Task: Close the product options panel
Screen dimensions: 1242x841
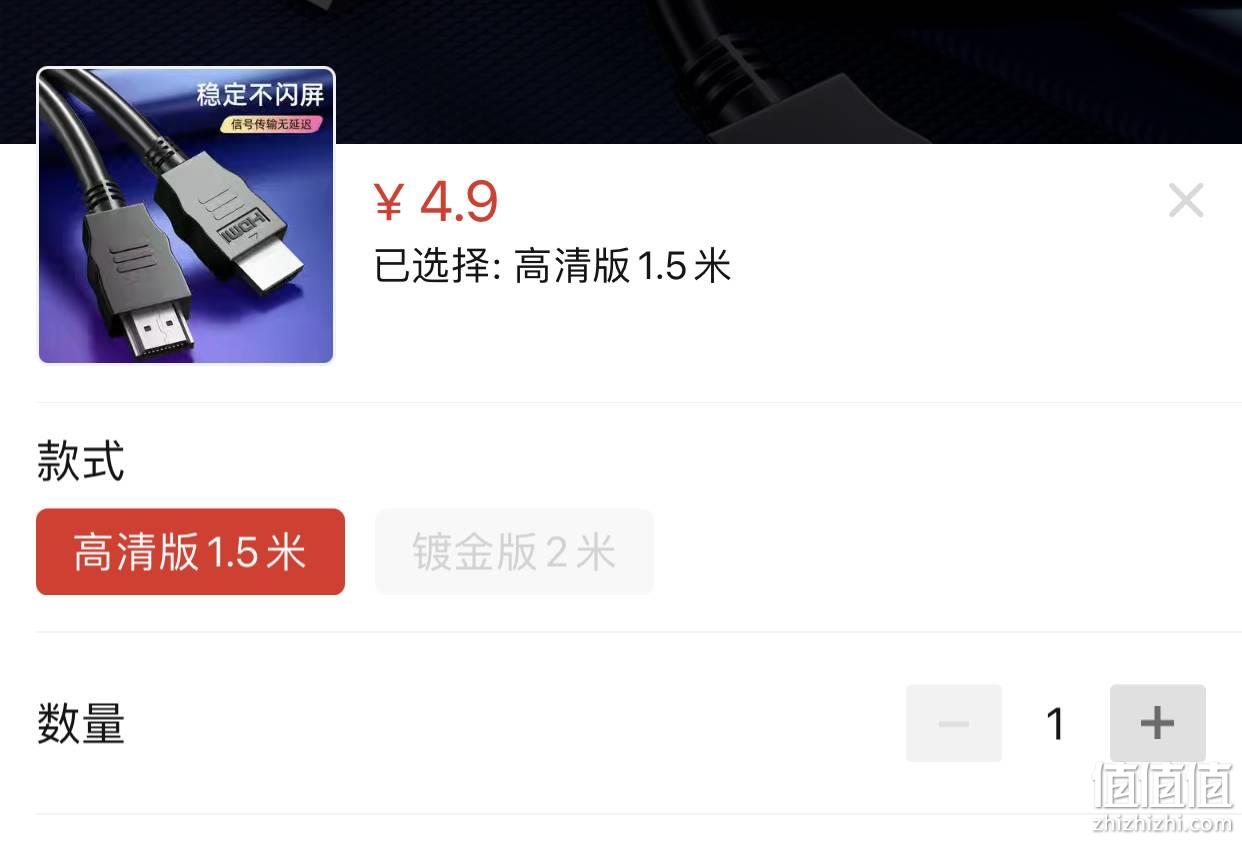Action: tap(1186, 201)
